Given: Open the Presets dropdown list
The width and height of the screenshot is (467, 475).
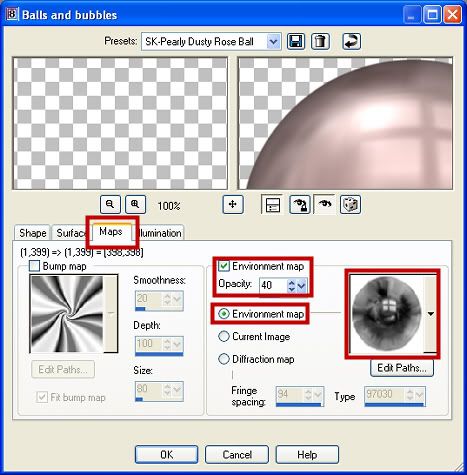Looking at the screenshot, I should click(273, 42).
